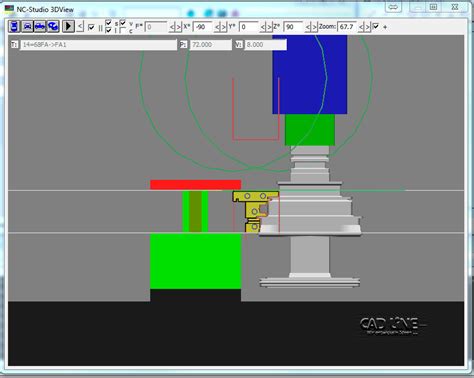Pause simulation with the '||' button
This screenshot has height=378, width=474.
click(x=100, y=28)
